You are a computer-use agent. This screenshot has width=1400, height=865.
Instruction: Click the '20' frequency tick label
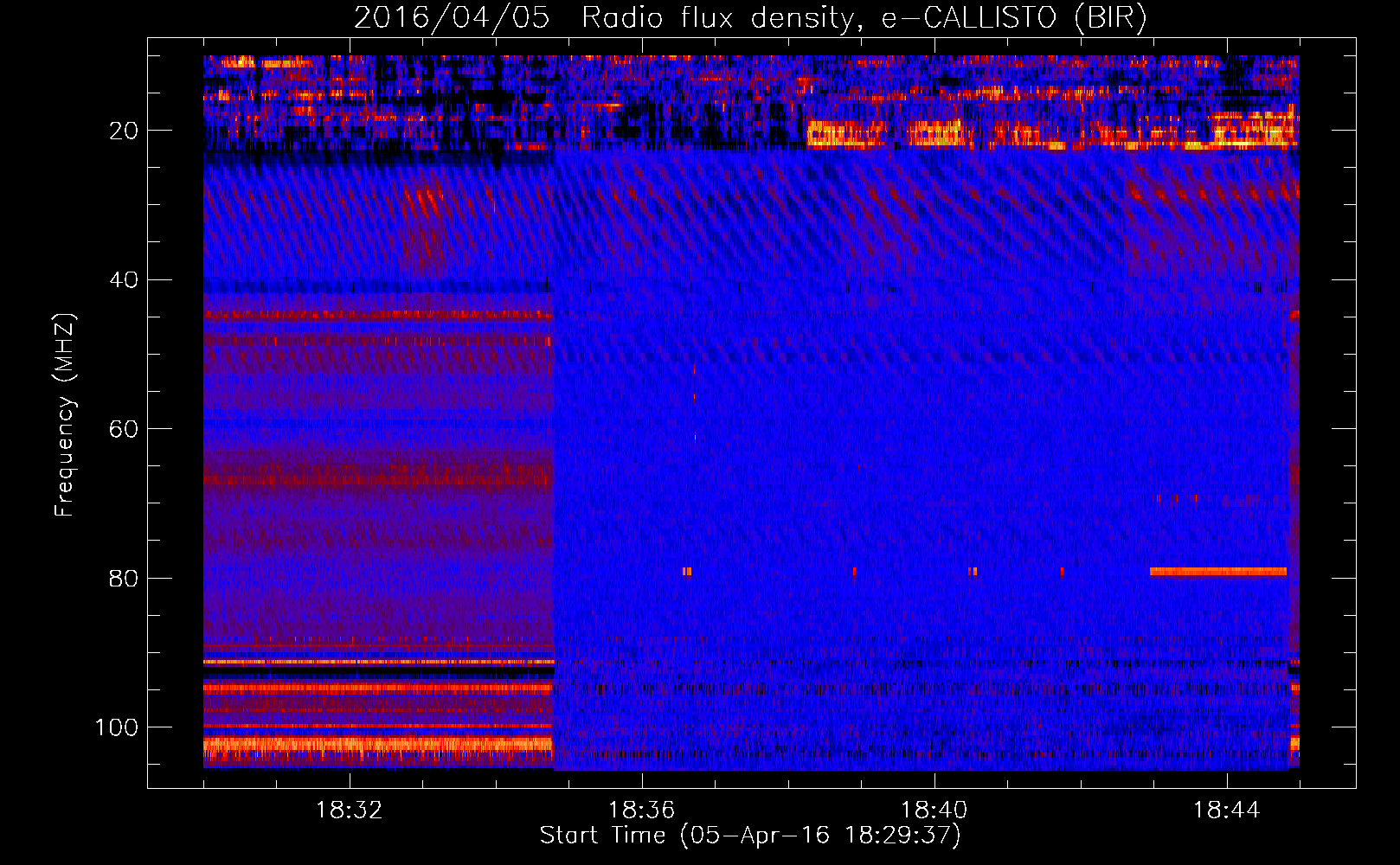(x=123, y=131)
